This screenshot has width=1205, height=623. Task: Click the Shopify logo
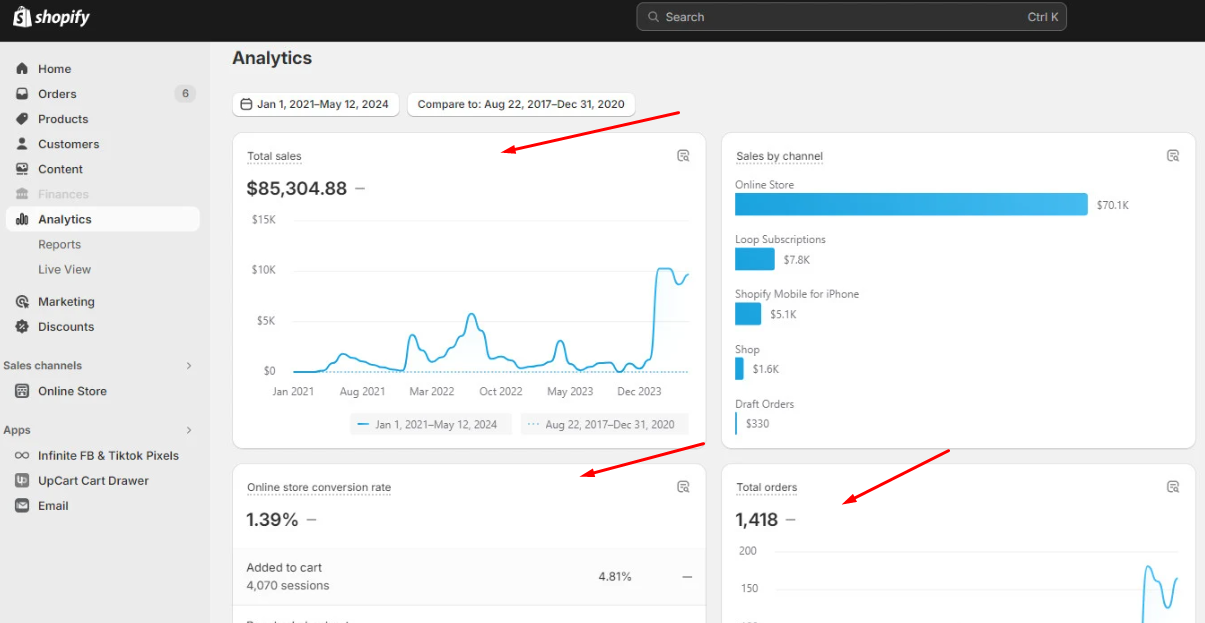51,17
